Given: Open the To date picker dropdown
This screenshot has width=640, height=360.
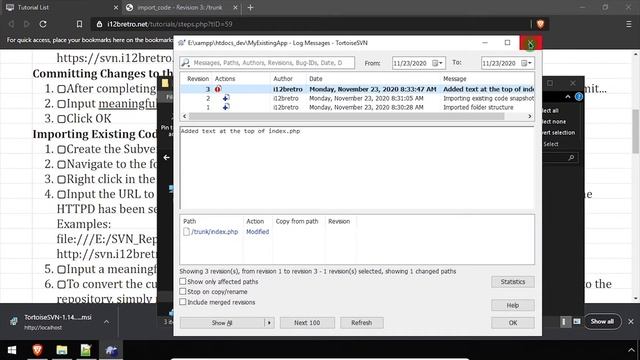Looking at the screenshot, I should (527, 63).
